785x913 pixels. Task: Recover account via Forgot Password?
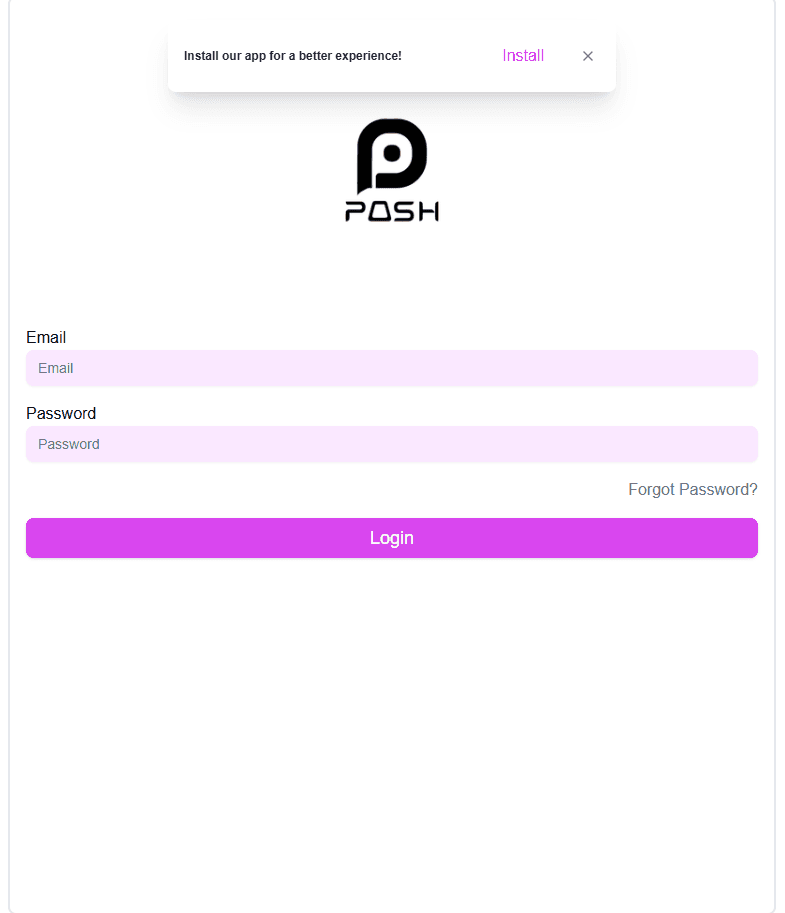692,489
